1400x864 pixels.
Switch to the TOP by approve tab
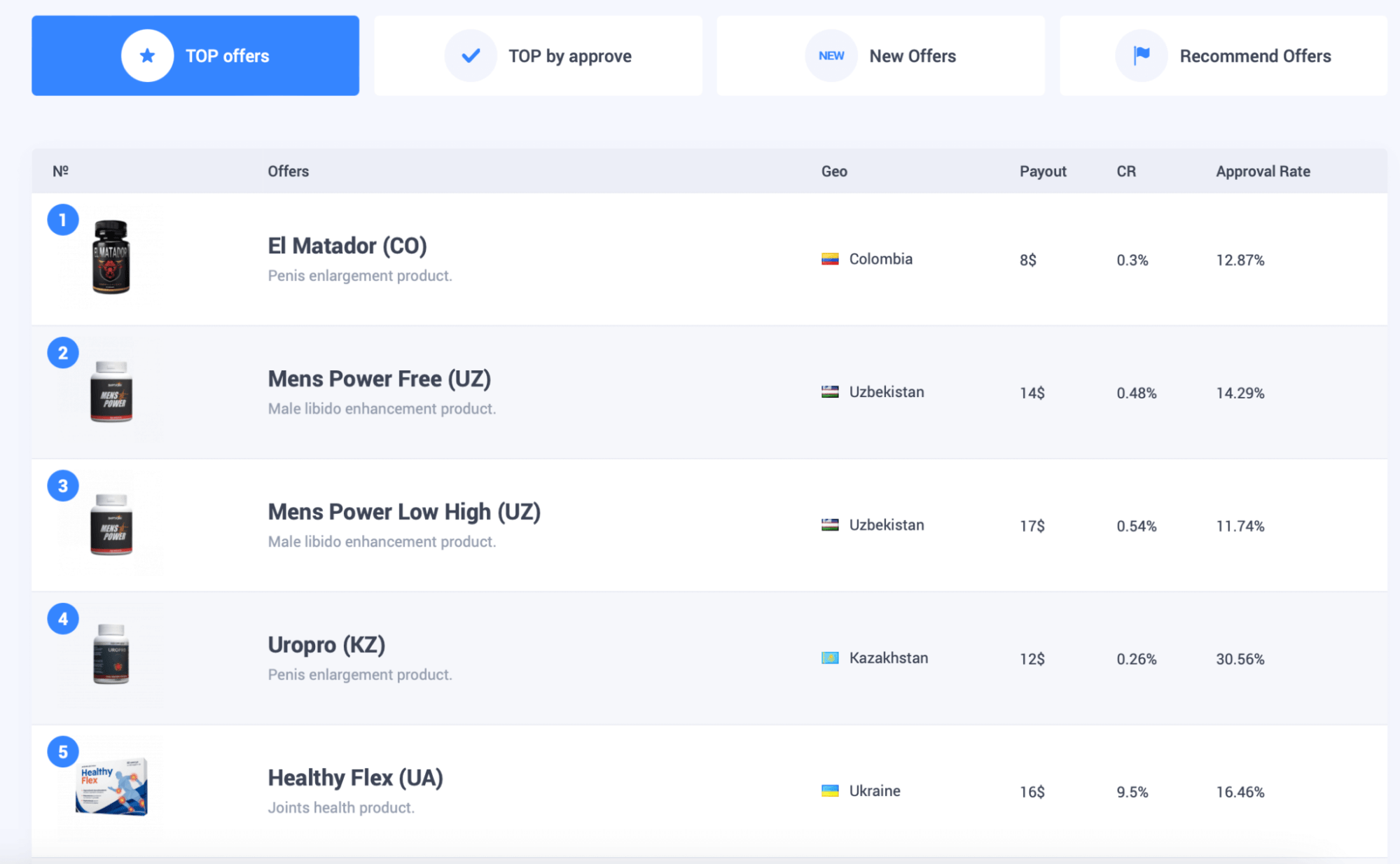pos(569,56)
